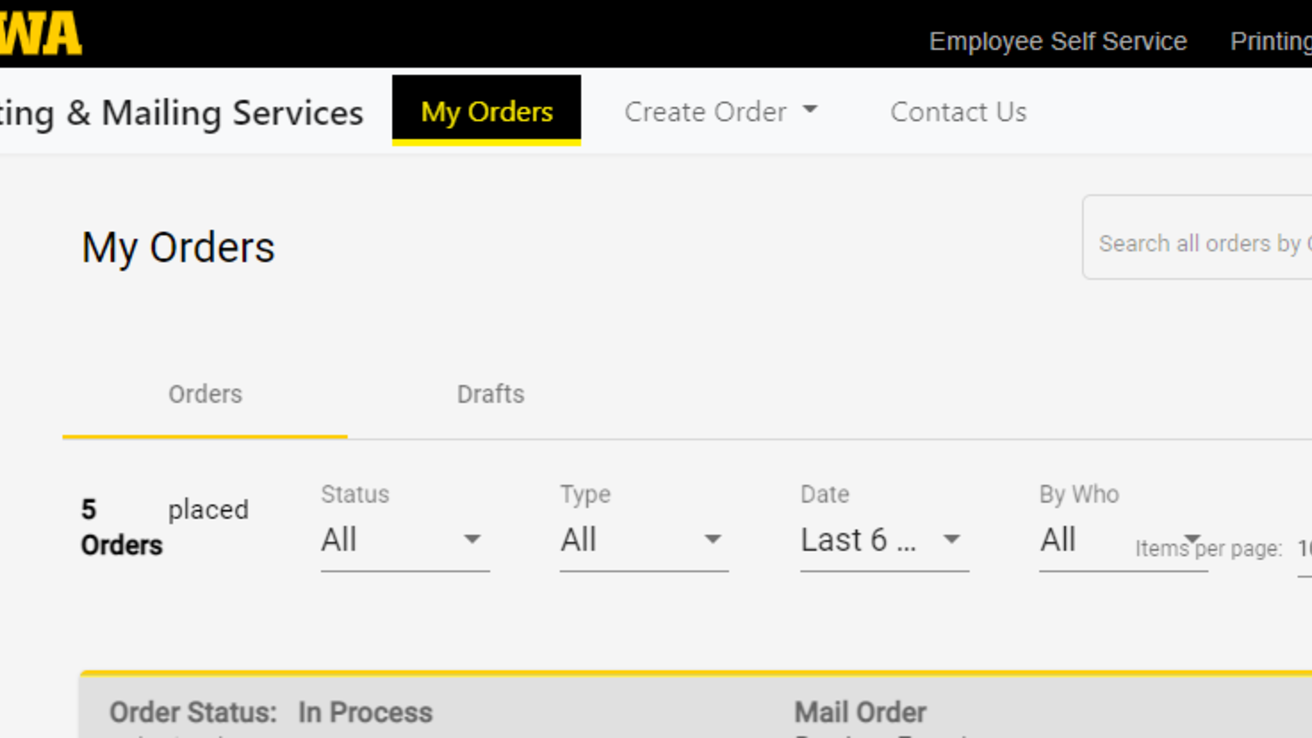Open the Create Order dropdown arrow
The height and width of the screenshot is (738, 1312).
(x=811, y=111)
